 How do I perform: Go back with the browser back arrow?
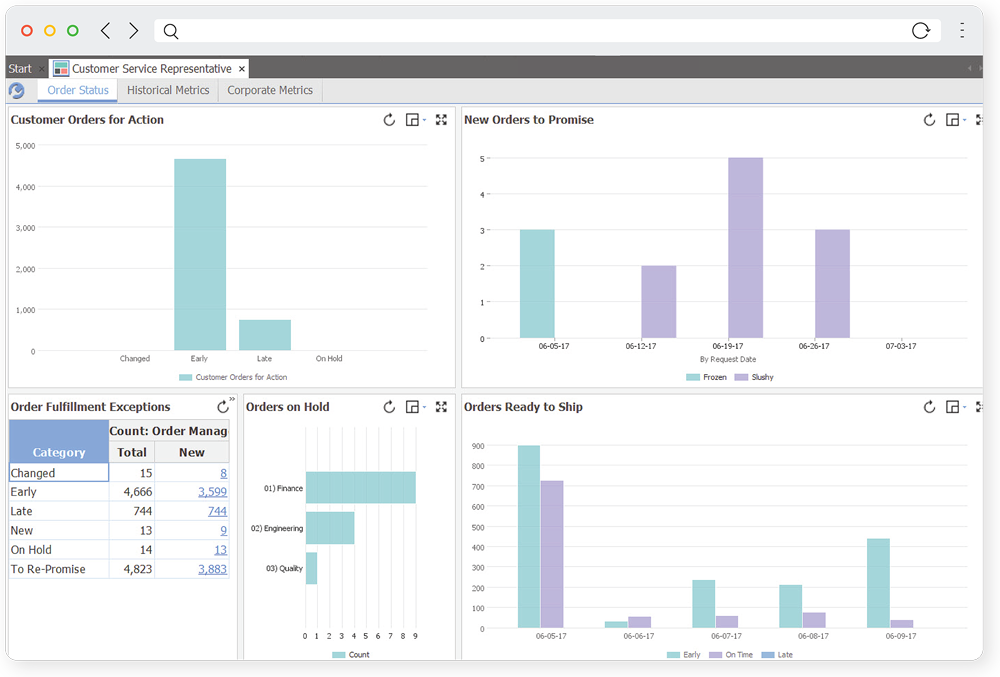coord(105,31)
